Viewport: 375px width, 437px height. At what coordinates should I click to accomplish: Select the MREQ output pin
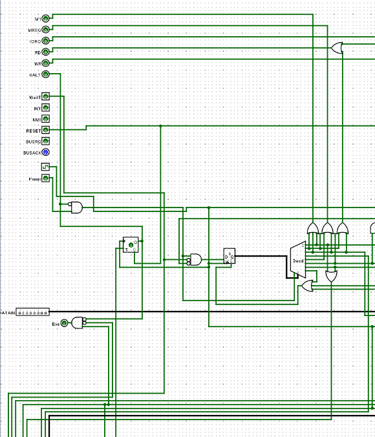46,29
